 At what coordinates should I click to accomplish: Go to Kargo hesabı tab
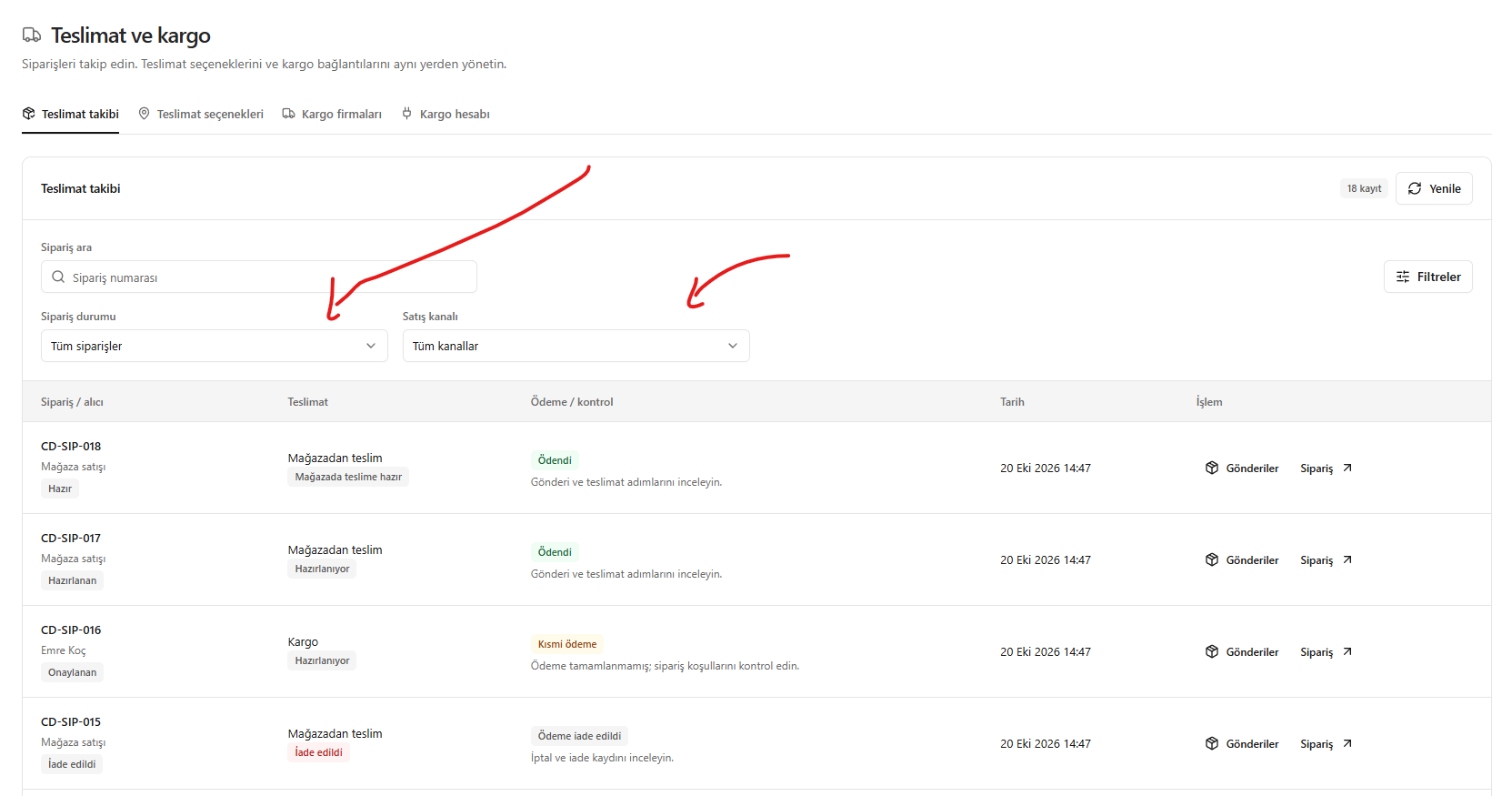[x=446, y=114]
